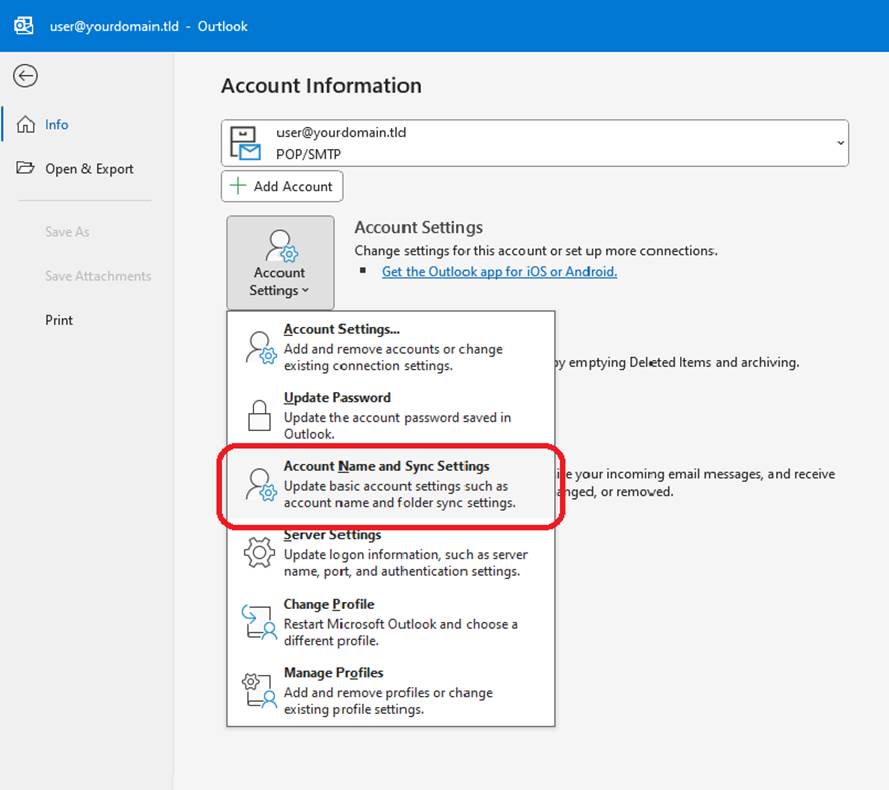Screen dimensions: 889x790
Task: Click the Add Account button
Action: 282,186
